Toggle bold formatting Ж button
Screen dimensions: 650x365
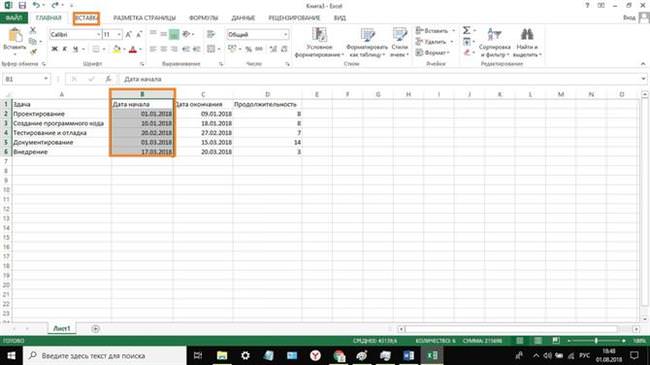tap(54, 49)
